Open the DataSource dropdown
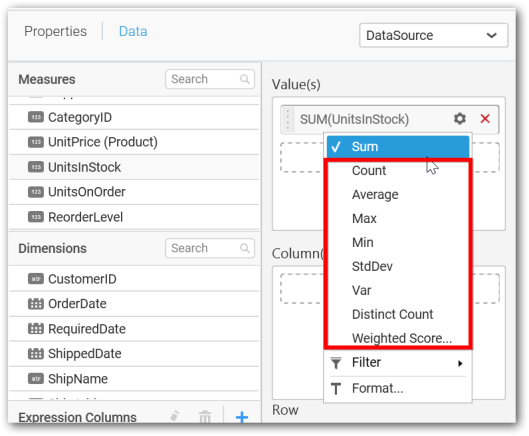The height and width of the screenshot is (436, 529). click(x=434, y=35)
